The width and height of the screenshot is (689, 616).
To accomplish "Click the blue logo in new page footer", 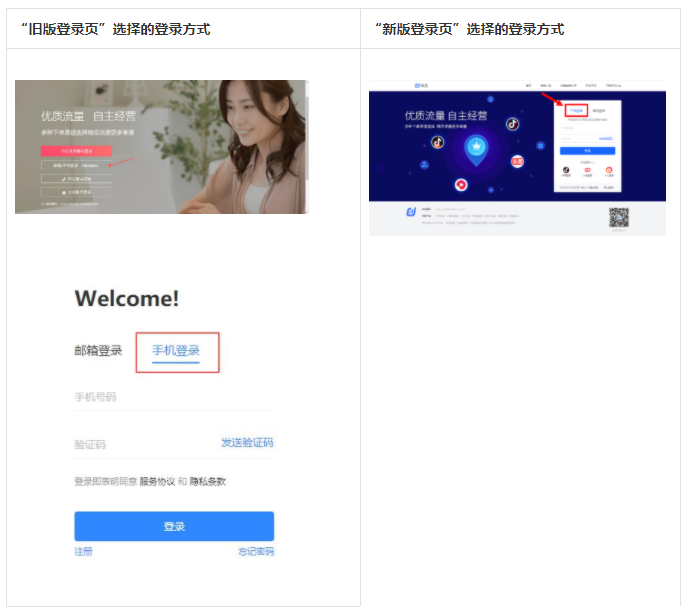I will 411,212.
